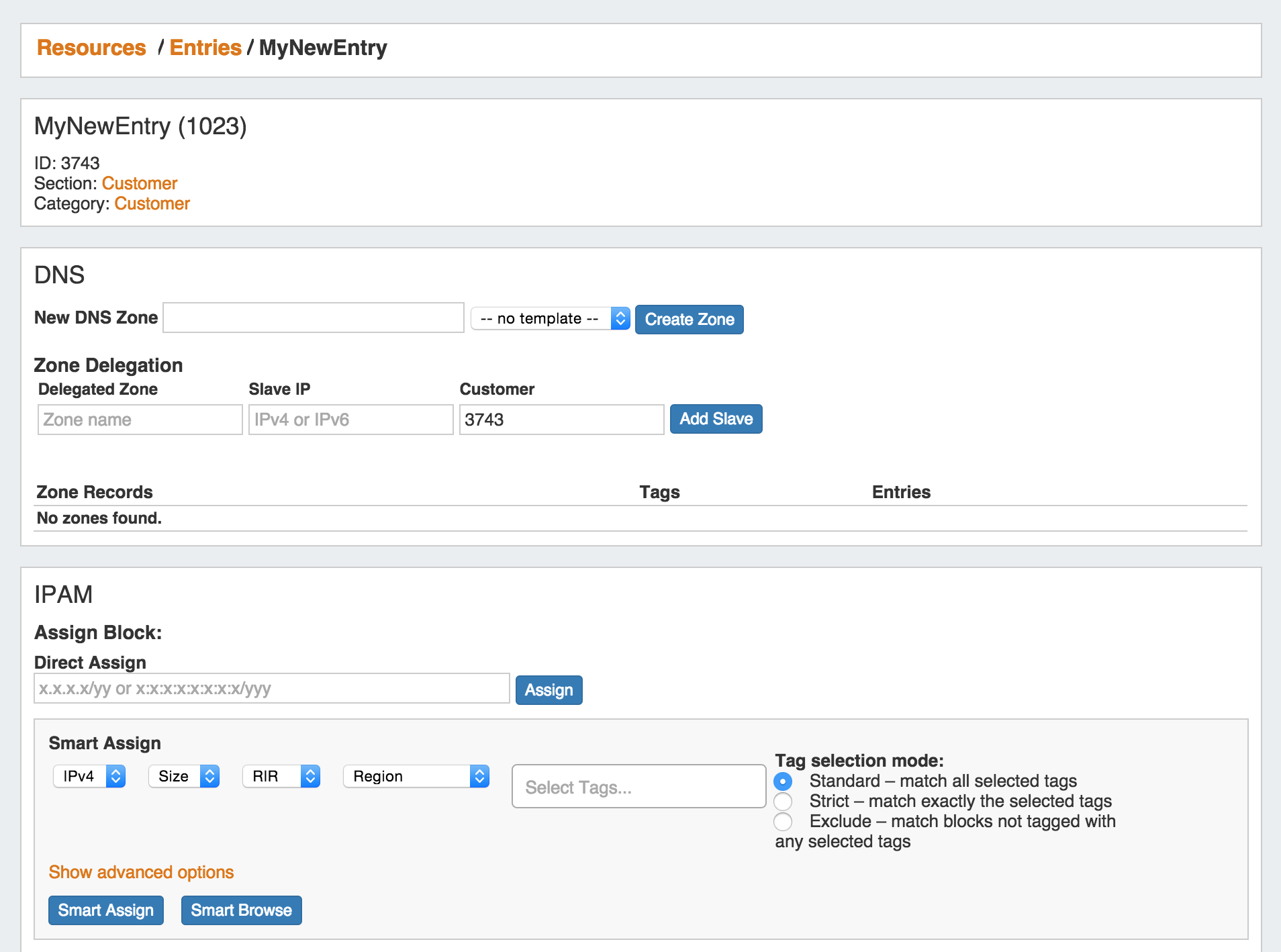Open the Section Customer link

pos(139,183)
